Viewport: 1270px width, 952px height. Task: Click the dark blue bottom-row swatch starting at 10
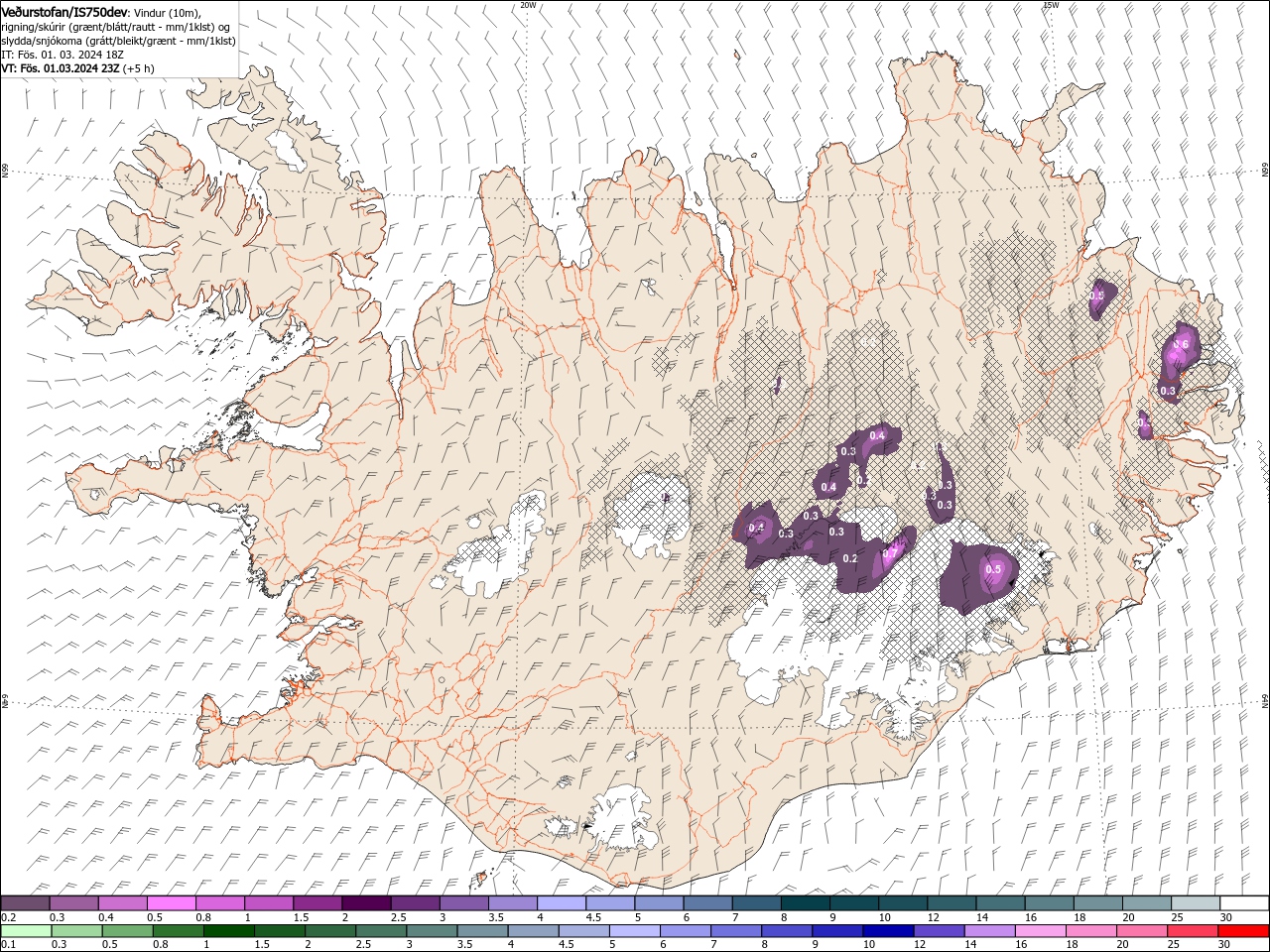(x=889, y=931)
